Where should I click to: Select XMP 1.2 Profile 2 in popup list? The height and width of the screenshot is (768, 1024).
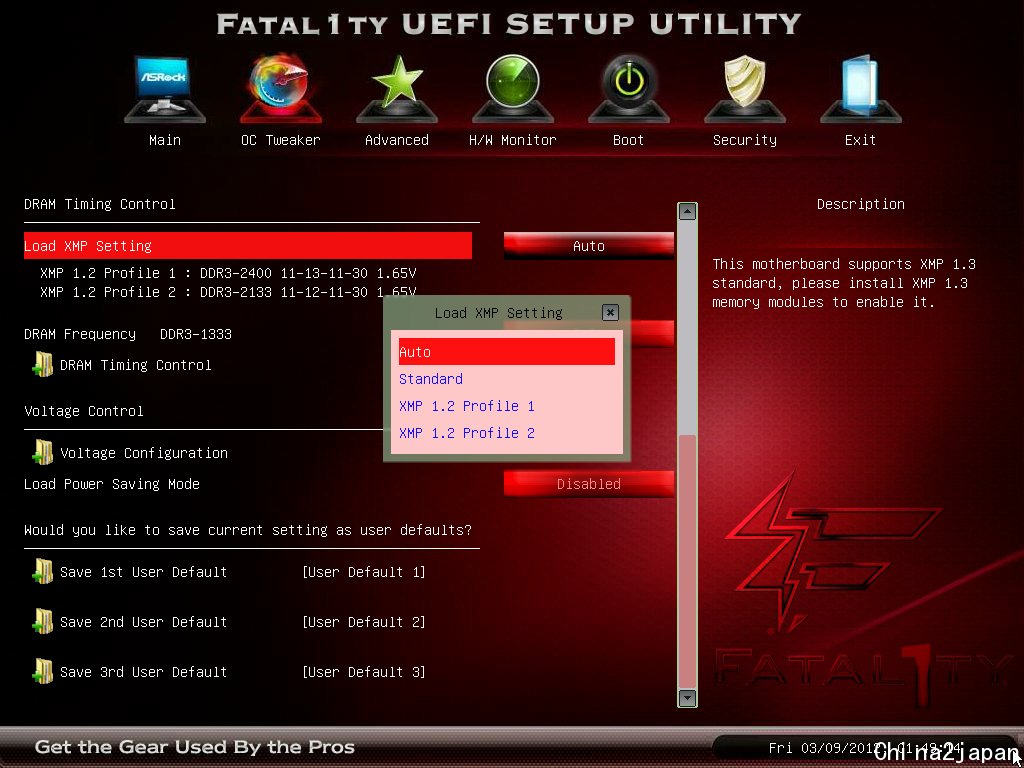coord(506,433)
